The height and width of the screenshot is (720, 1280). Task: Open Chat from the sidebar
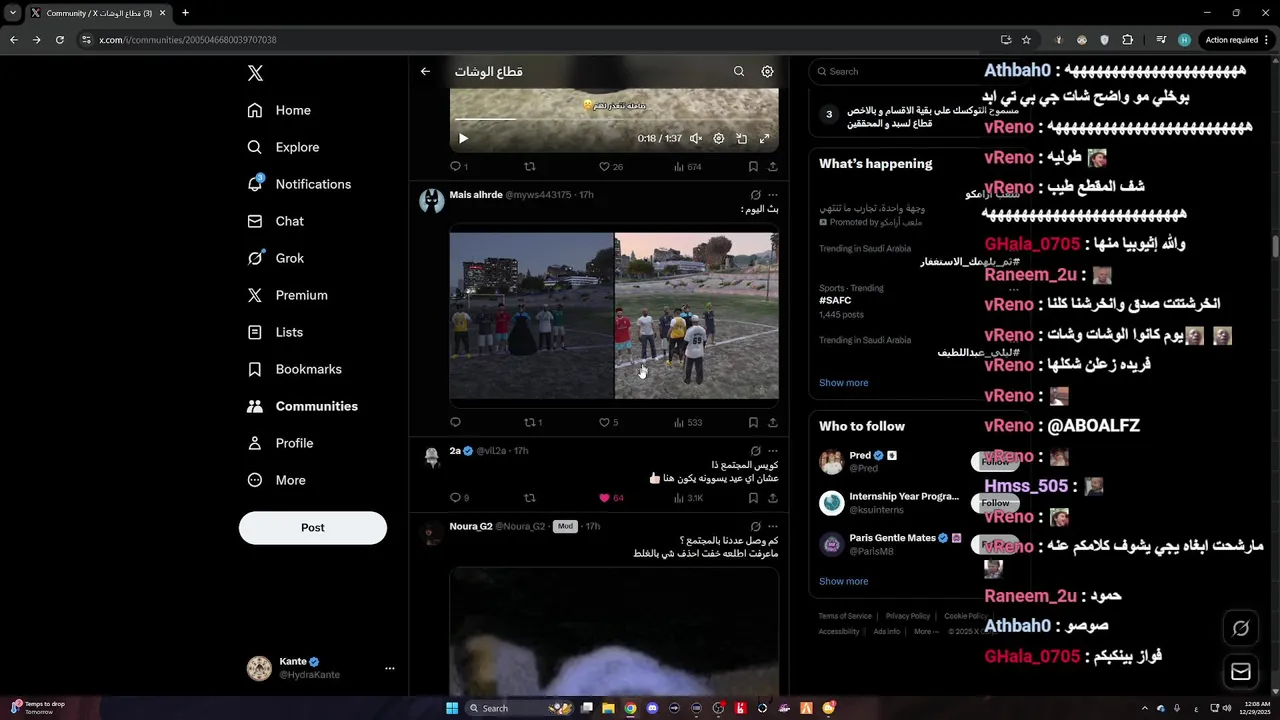pos(276,221)
